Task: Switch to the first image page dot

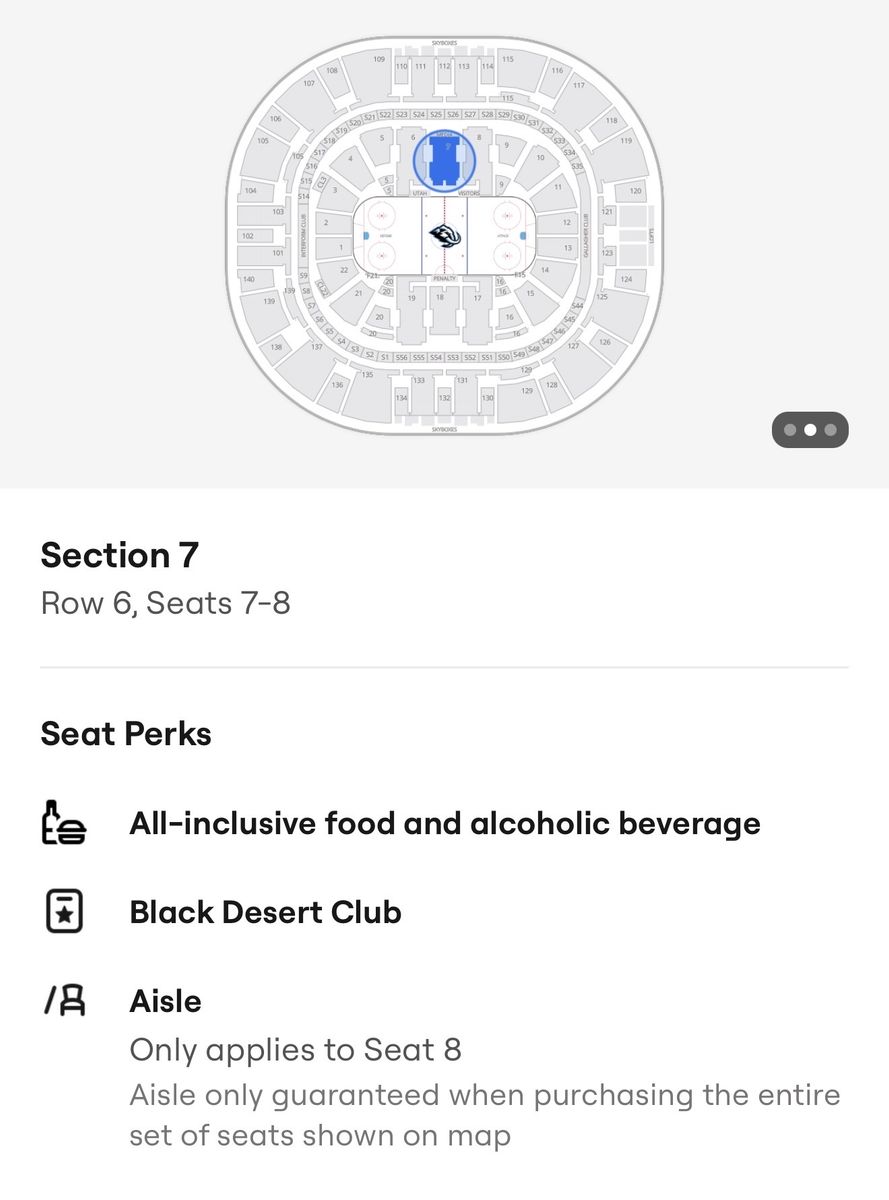Action: coord(790,430)
